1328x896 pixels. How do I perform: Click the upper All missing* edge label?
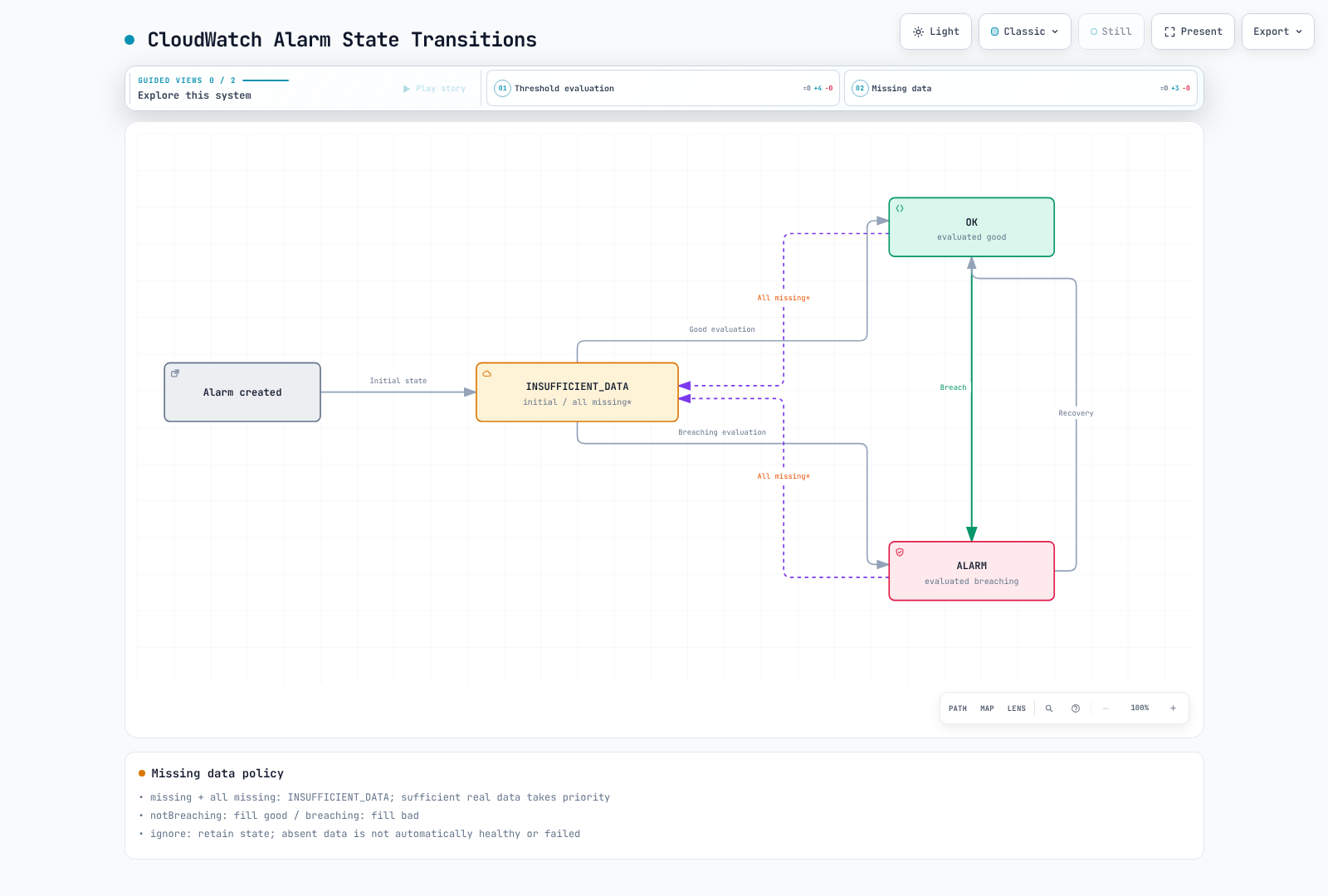784,298
